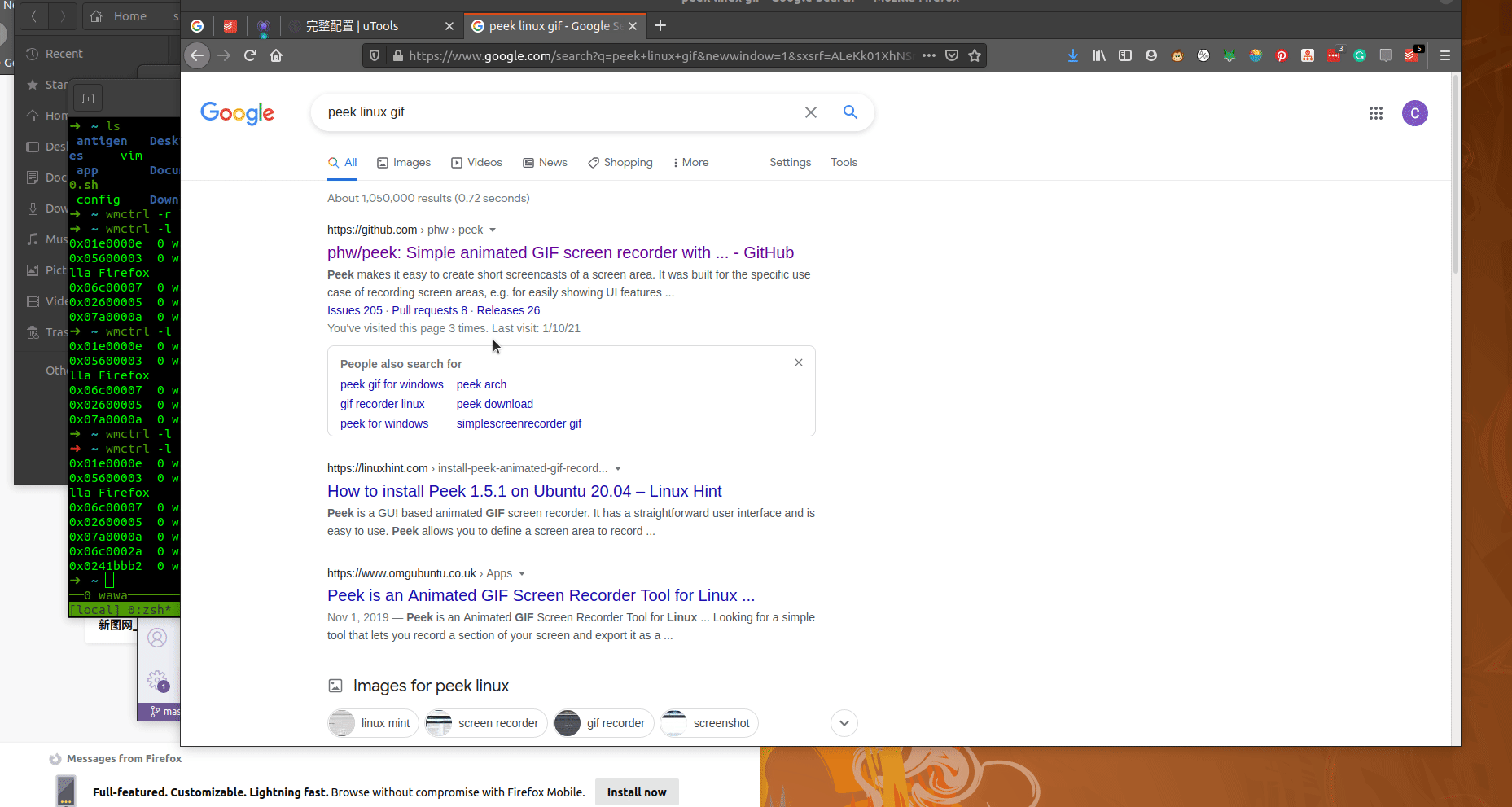Click Install now for Firefox Mobile
The image size is (1512, 807).
[x=637, y=792]
